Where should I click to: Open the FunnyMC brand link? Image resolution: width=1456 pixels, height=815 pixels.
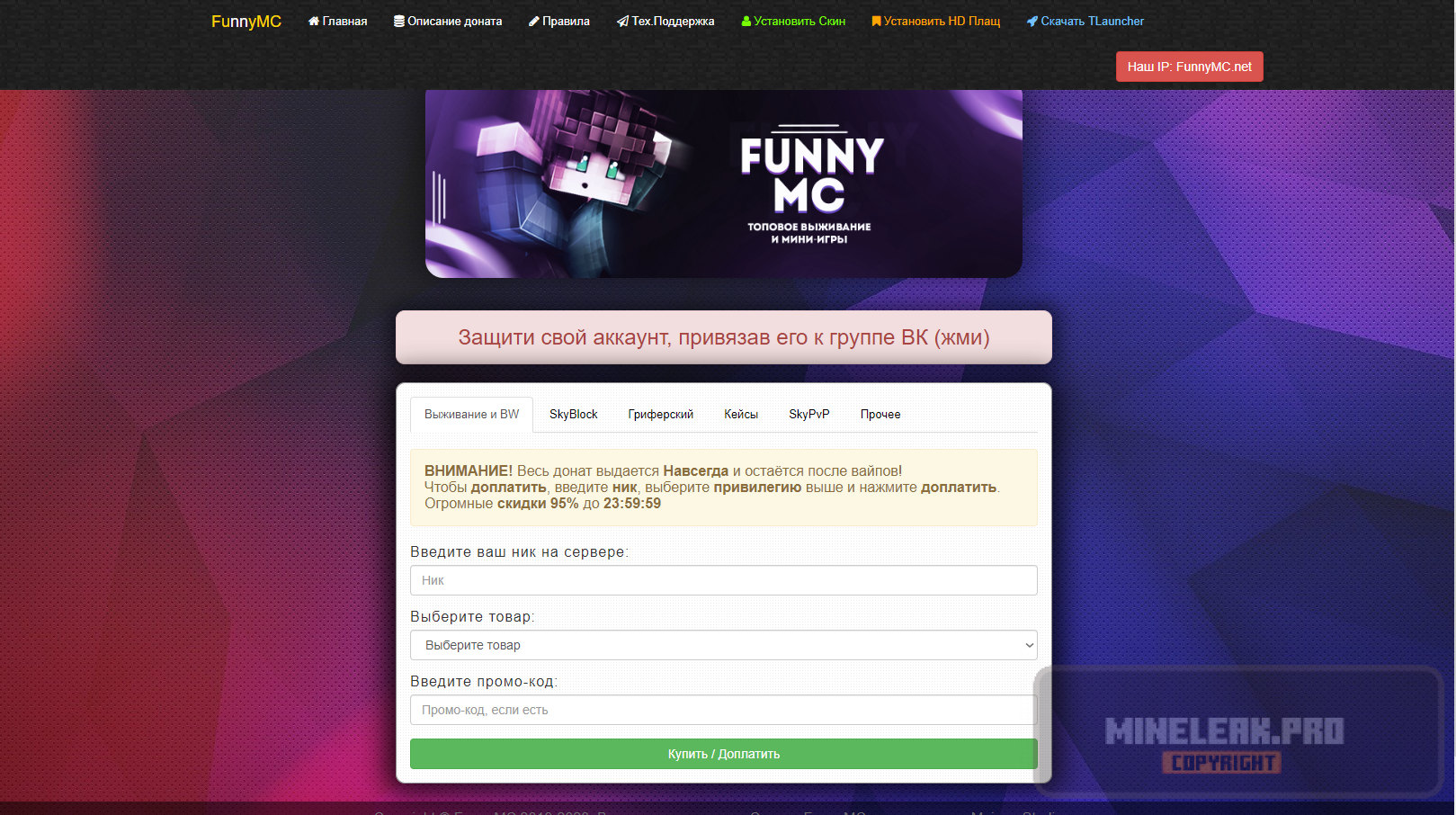coord(246,22)
